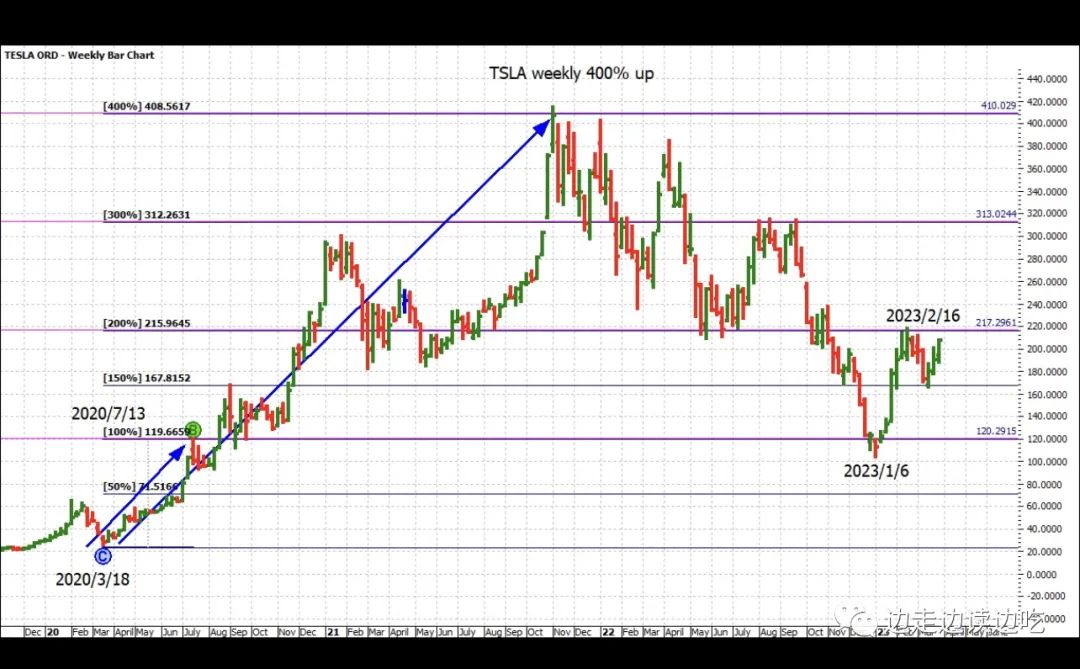
Task: Click the '20' year label on the time axis
Action: click(x=52, y=632)
